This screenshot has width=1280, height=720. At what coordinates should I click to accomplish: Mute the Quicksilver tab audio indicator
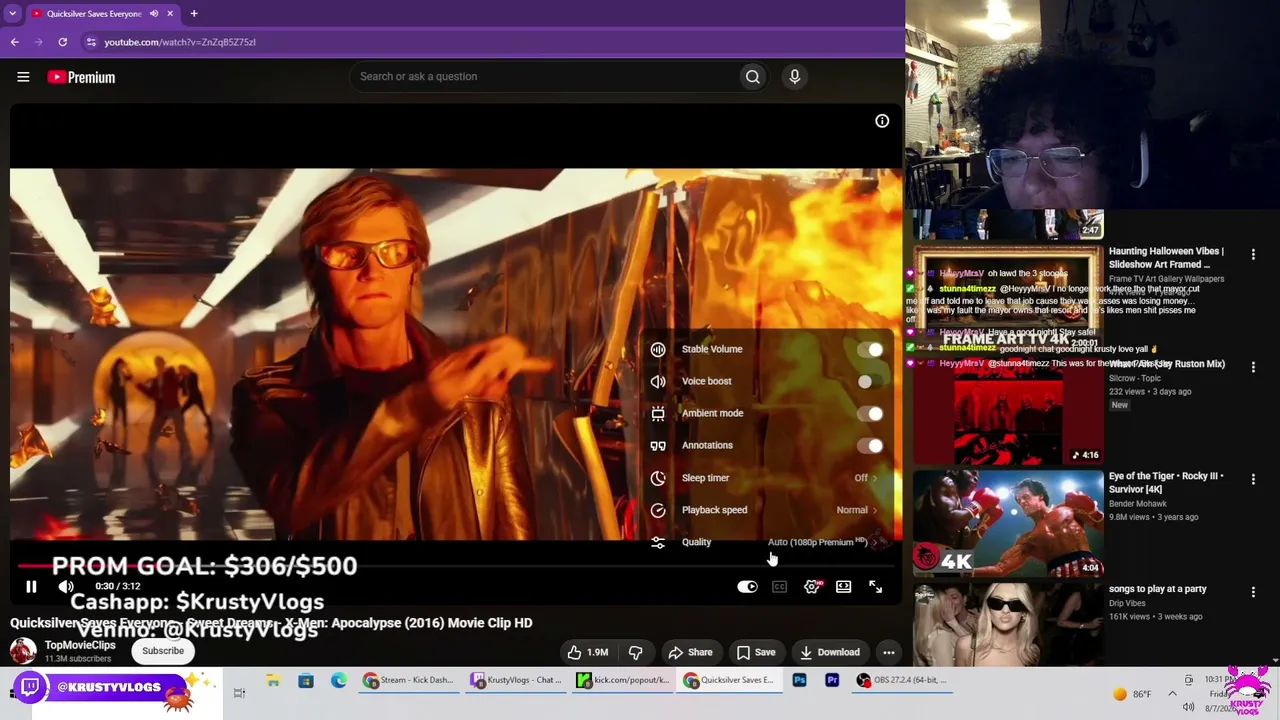pos(154,14)
